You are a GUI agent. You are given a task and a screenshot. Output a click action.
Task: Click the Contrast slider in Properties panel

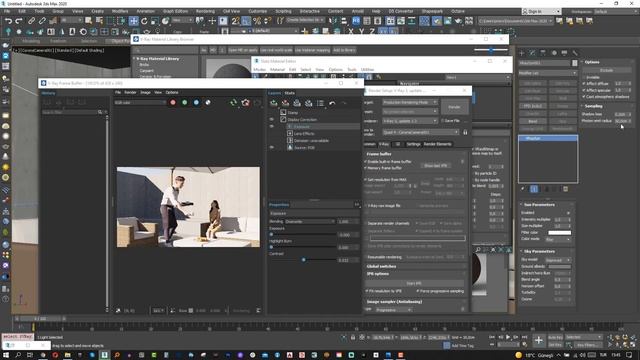click(x=303, y=260)
